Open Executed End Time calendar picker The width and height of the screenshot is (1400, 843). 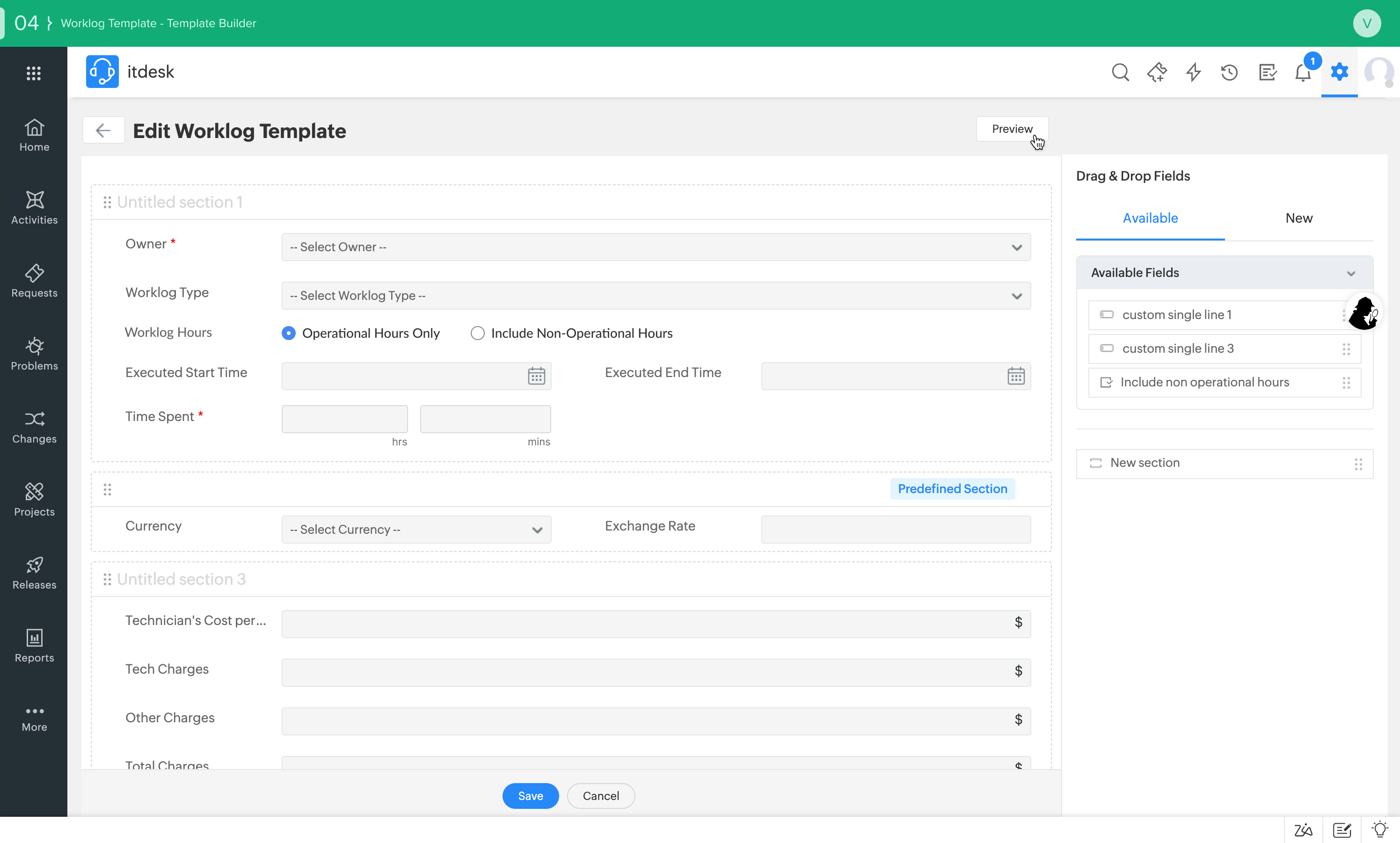tap(1016, 376)
